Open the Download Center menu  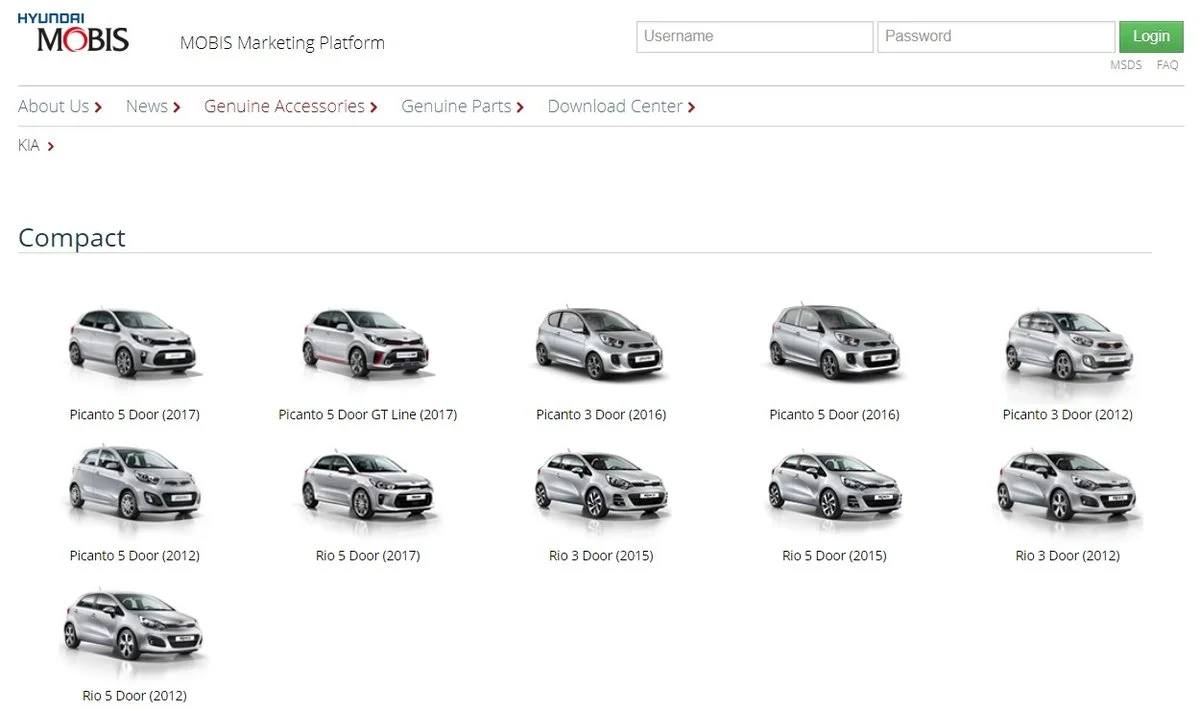622,106
